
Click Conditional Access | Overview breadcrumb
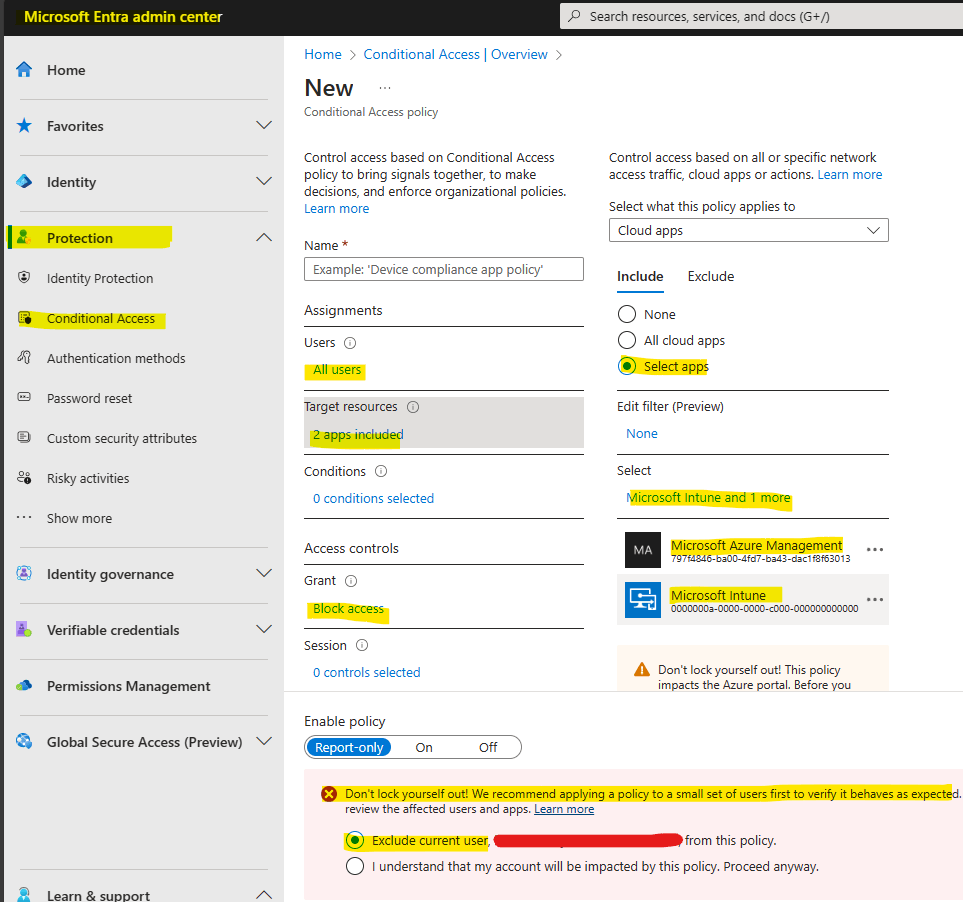[455, 54]
